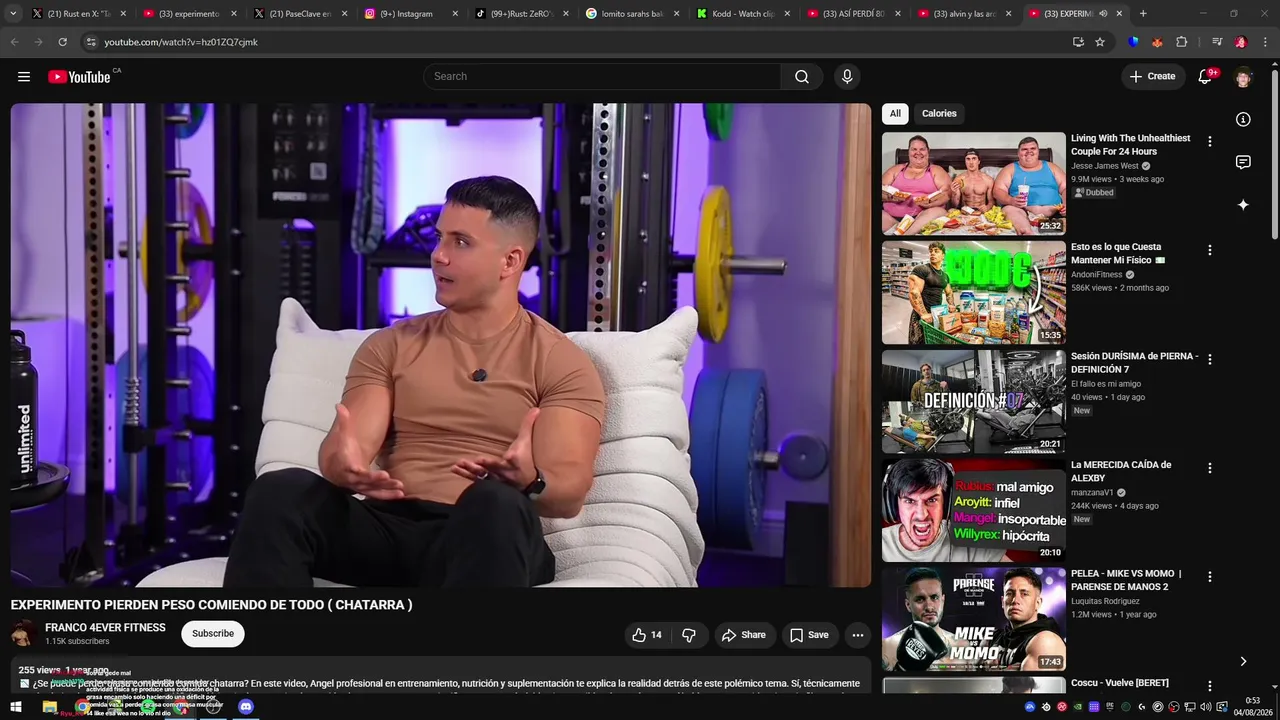Screen dimensions: 1280x720
Task: Open options for Living With The Unhealthiest Couple
Action: point(1209,142)
